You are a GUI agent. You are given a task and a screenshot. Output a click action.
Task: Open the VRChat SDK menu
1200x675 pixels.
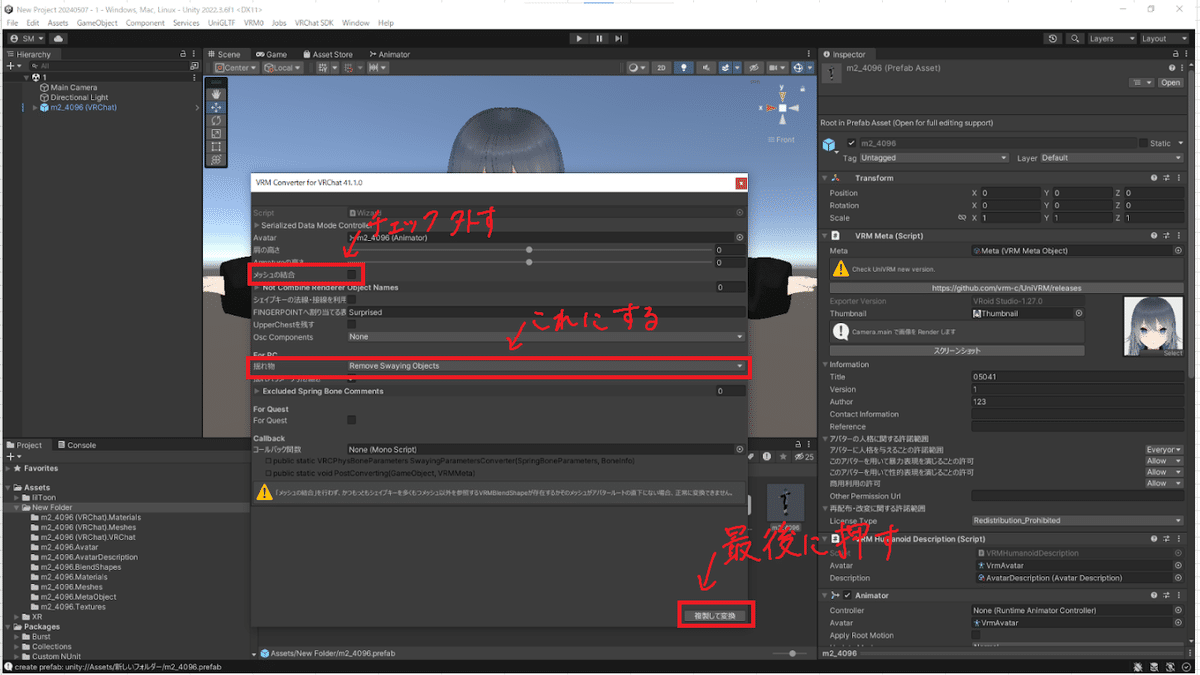[x=313, y=22]
